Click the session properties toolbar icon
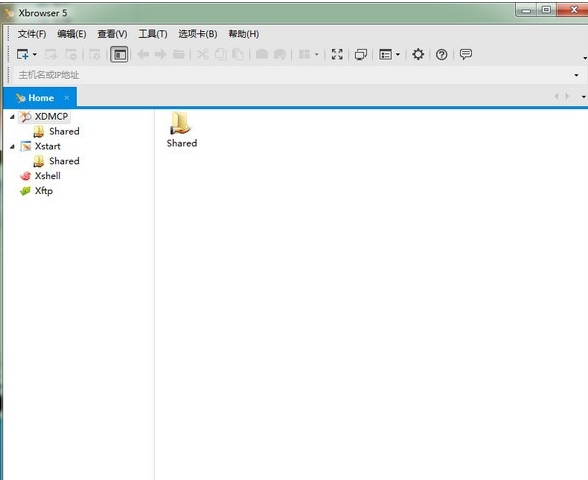Screen dimensions: 588x480 (x=94, y=55)
